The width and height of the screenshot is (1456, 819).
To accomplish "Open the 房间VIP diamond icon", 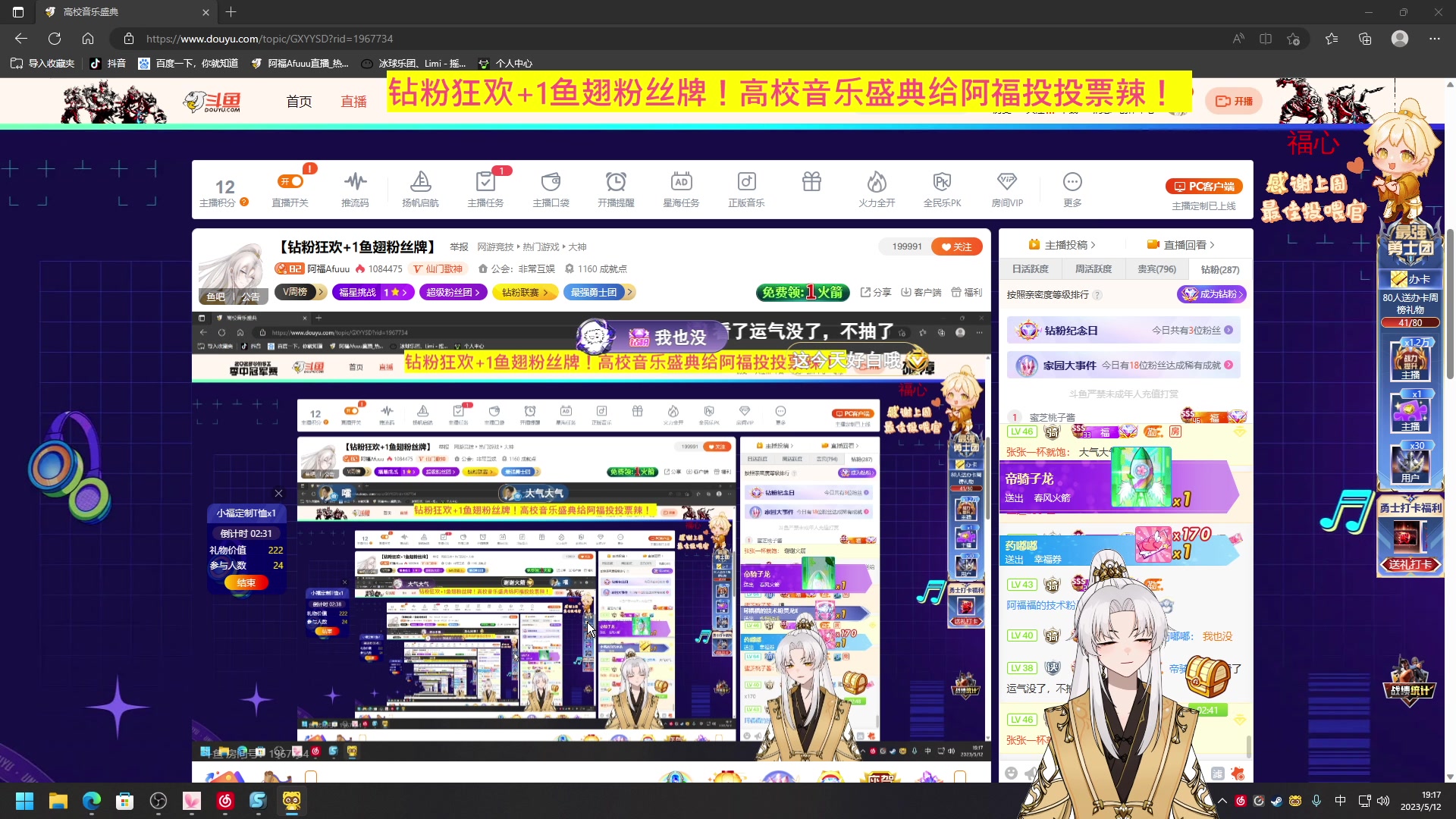I will pyautogui.click(x=1007, y=189).
